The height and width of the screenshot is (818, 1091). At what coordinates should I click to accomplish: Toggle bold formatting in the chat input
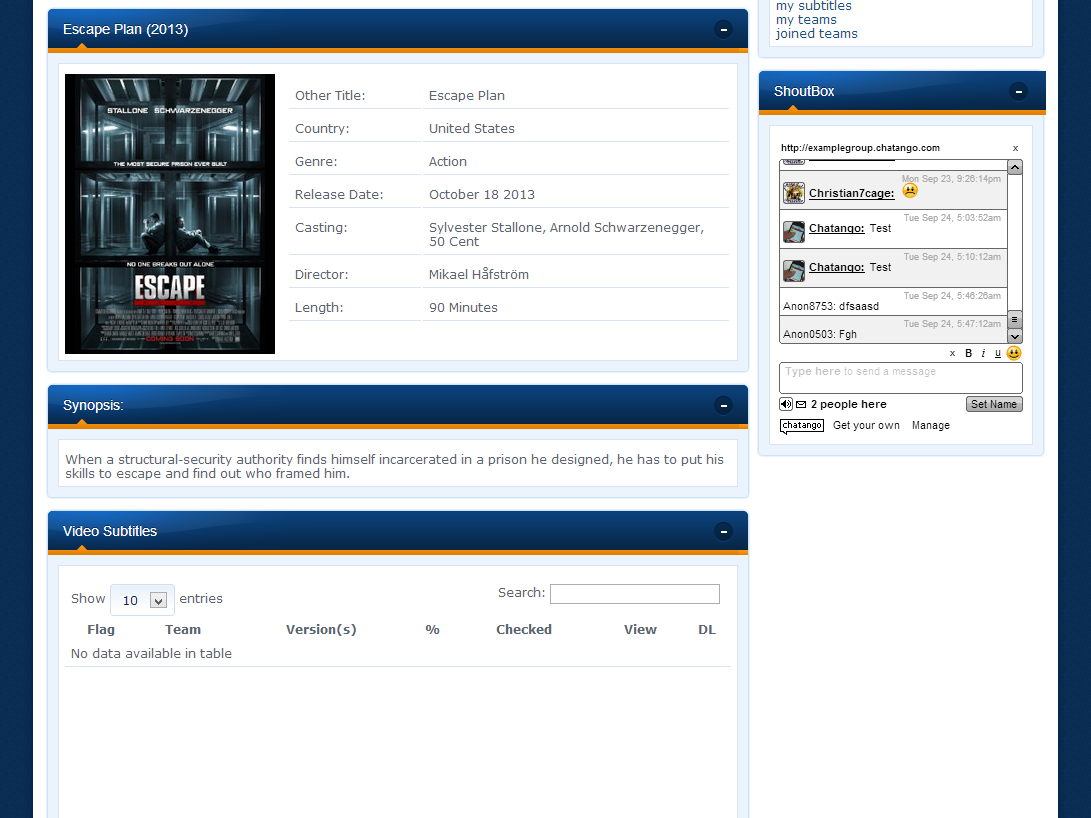click(x=967, y=353)
